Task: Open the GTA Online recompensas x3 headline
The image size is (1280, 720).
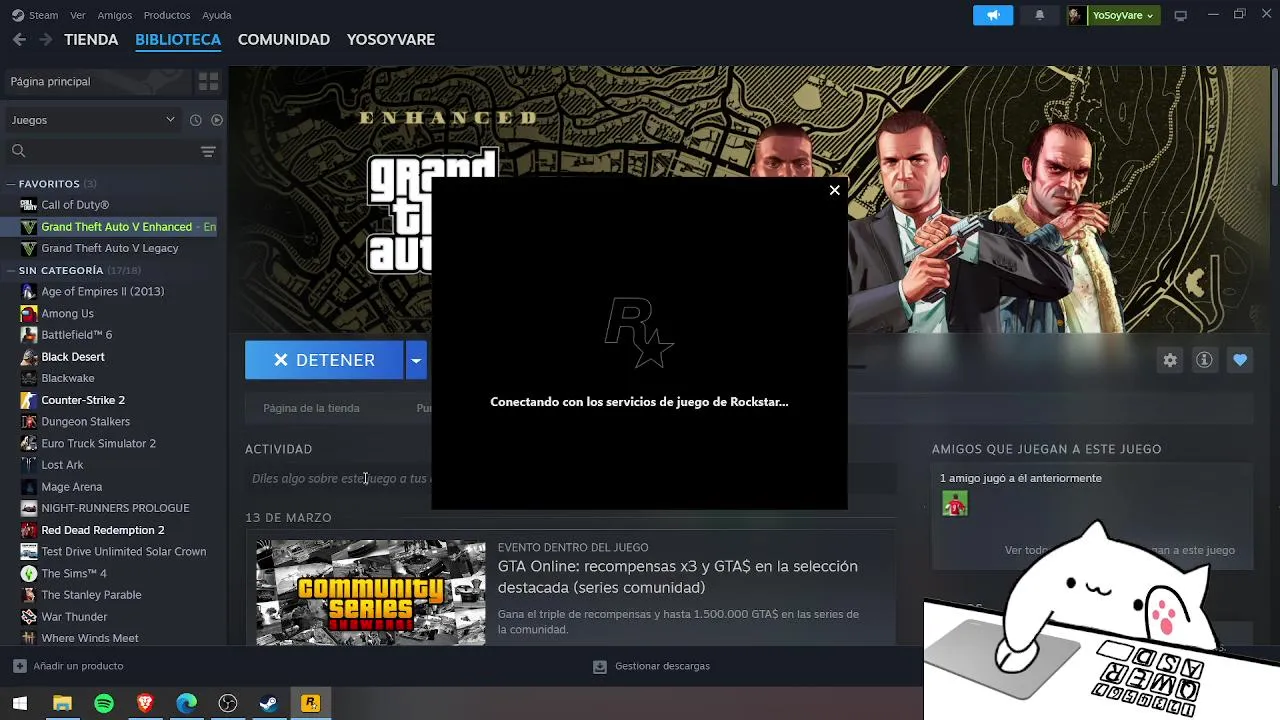Action: 678,577
